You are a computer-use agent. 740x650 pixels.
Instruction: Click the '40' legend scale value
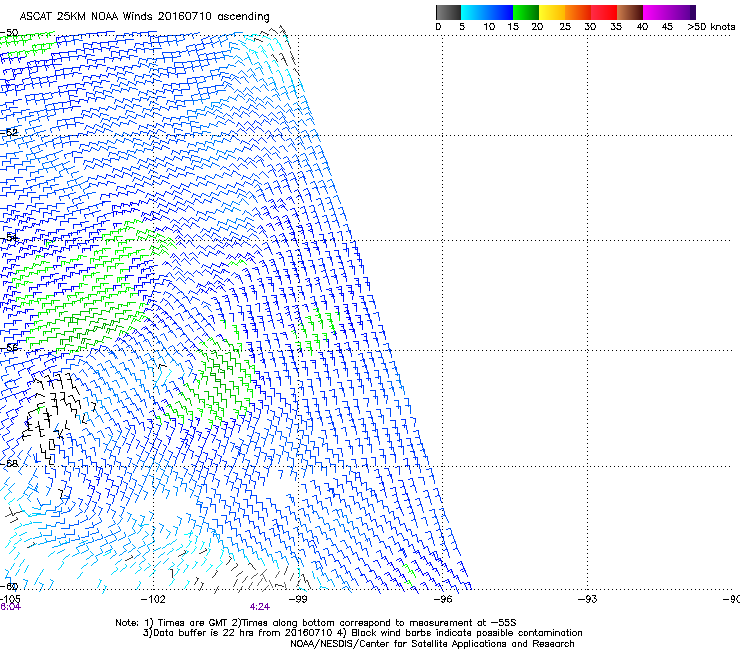[642, 27]
